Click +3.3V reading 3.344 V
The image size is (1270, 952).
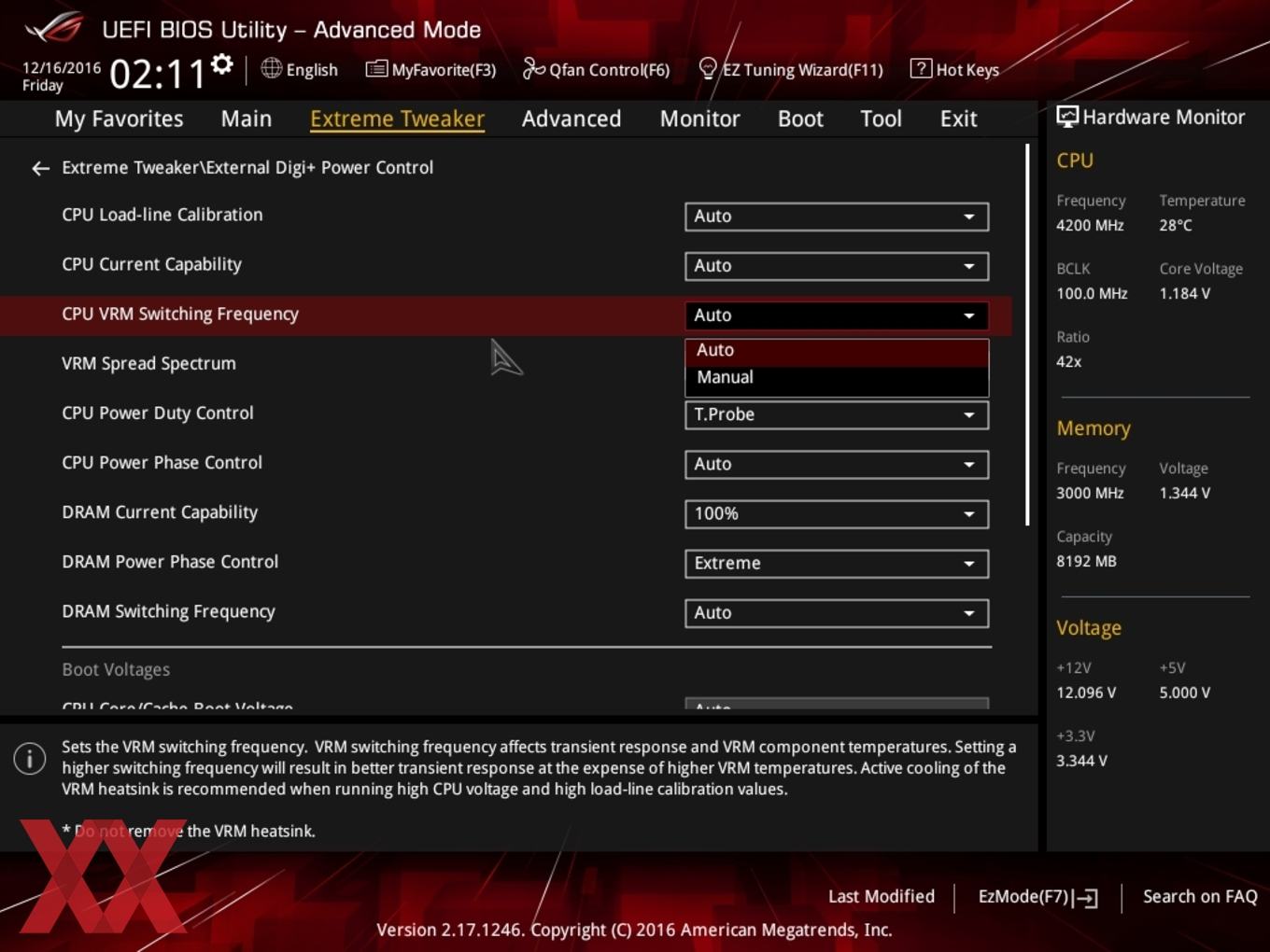pyautogui.click(x=1081, y=761)
